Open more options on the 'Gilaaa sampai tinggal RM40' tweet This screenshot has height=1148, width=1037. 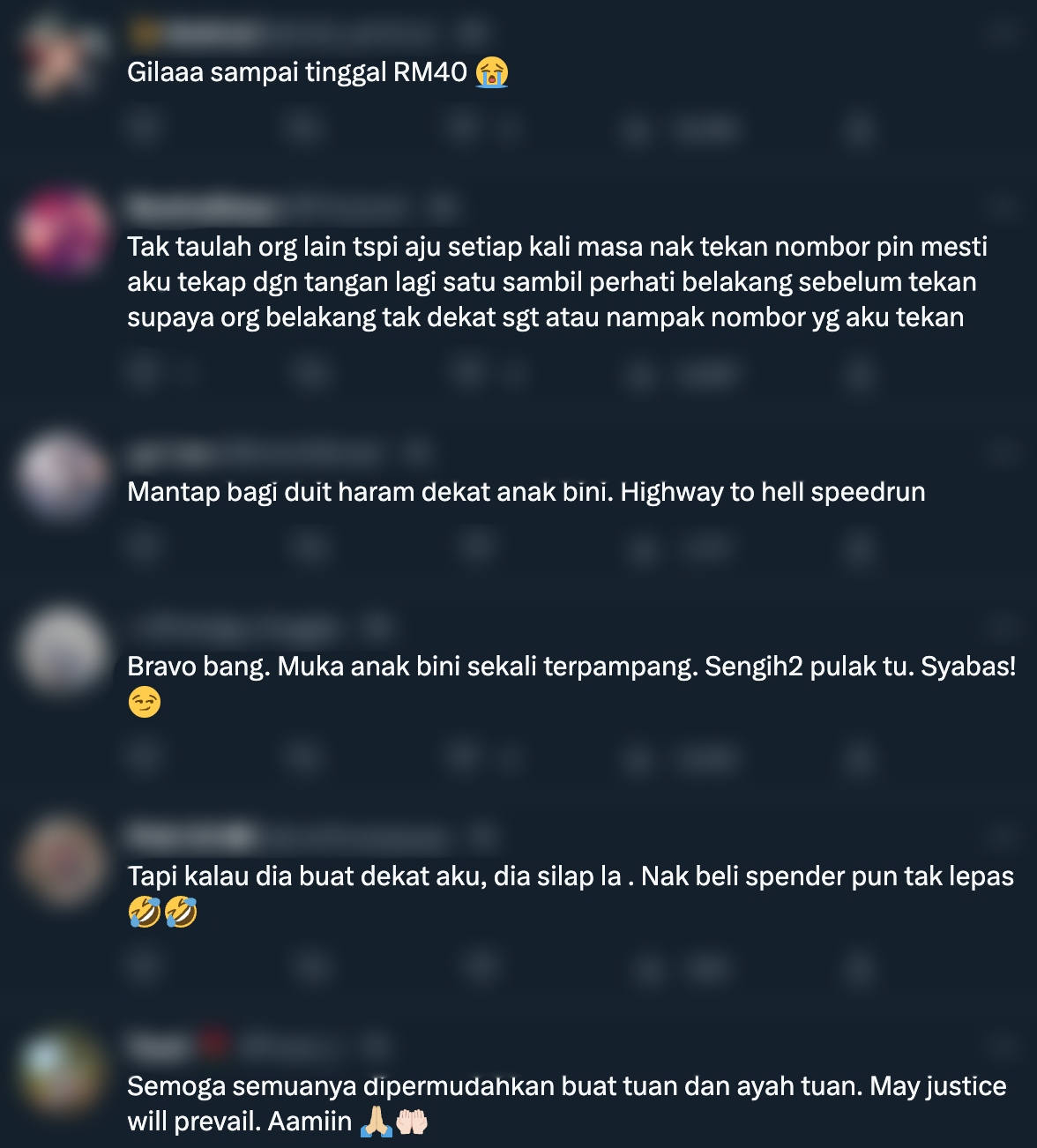point(1003,34)
